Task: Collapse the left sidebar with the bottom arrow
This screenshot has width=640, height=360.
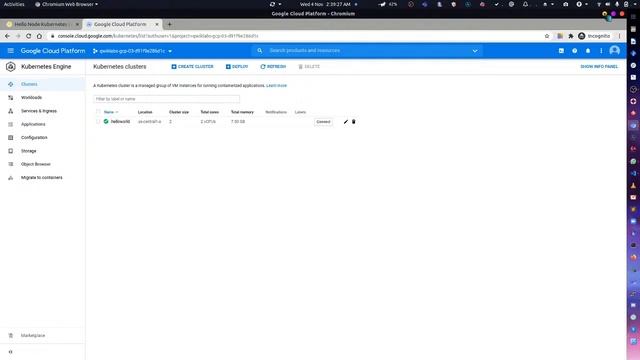Action: click(11, 352)
